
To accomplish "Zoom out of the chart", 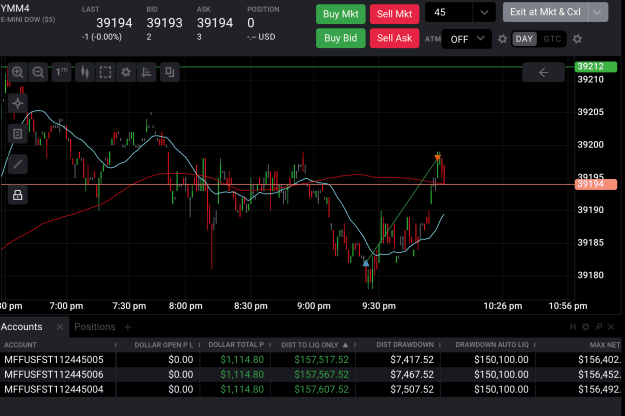I will [38, 72].
